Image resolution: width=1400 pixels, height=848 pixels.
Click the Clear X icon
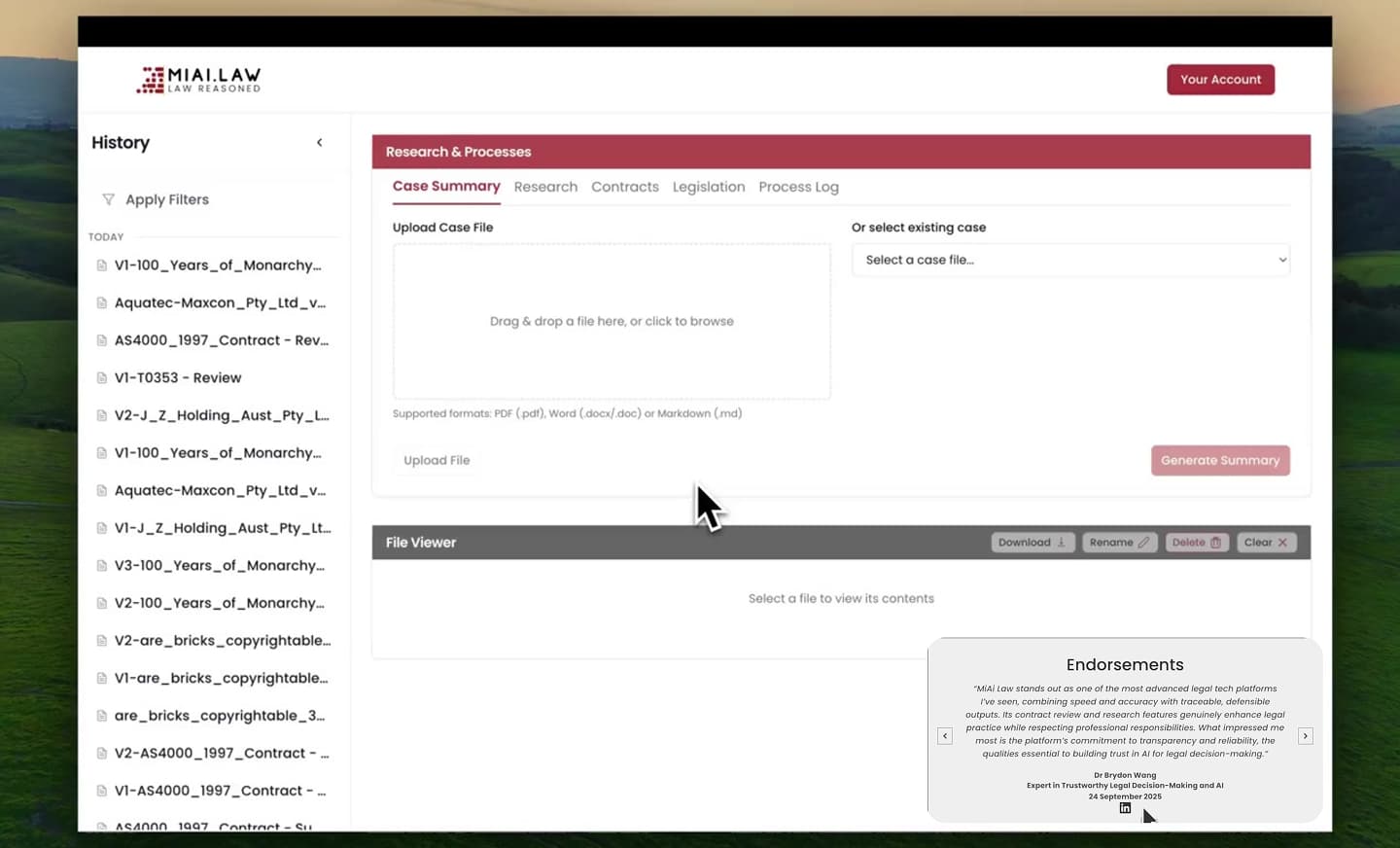pos(1280,542)
